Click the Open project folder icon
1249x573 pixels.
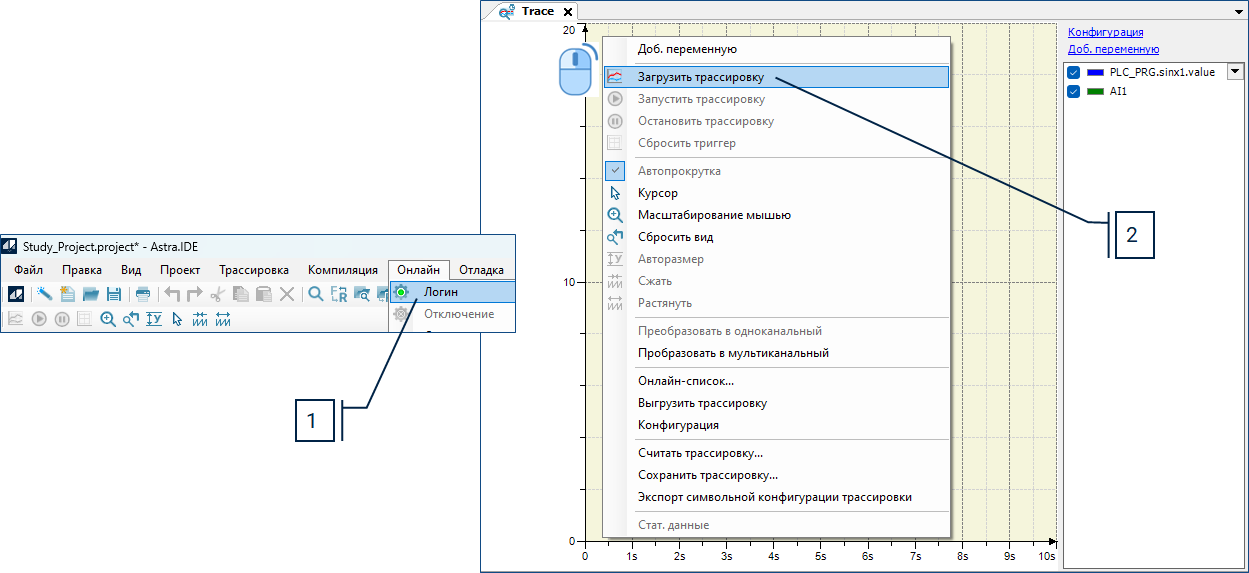tap(91, 294)
